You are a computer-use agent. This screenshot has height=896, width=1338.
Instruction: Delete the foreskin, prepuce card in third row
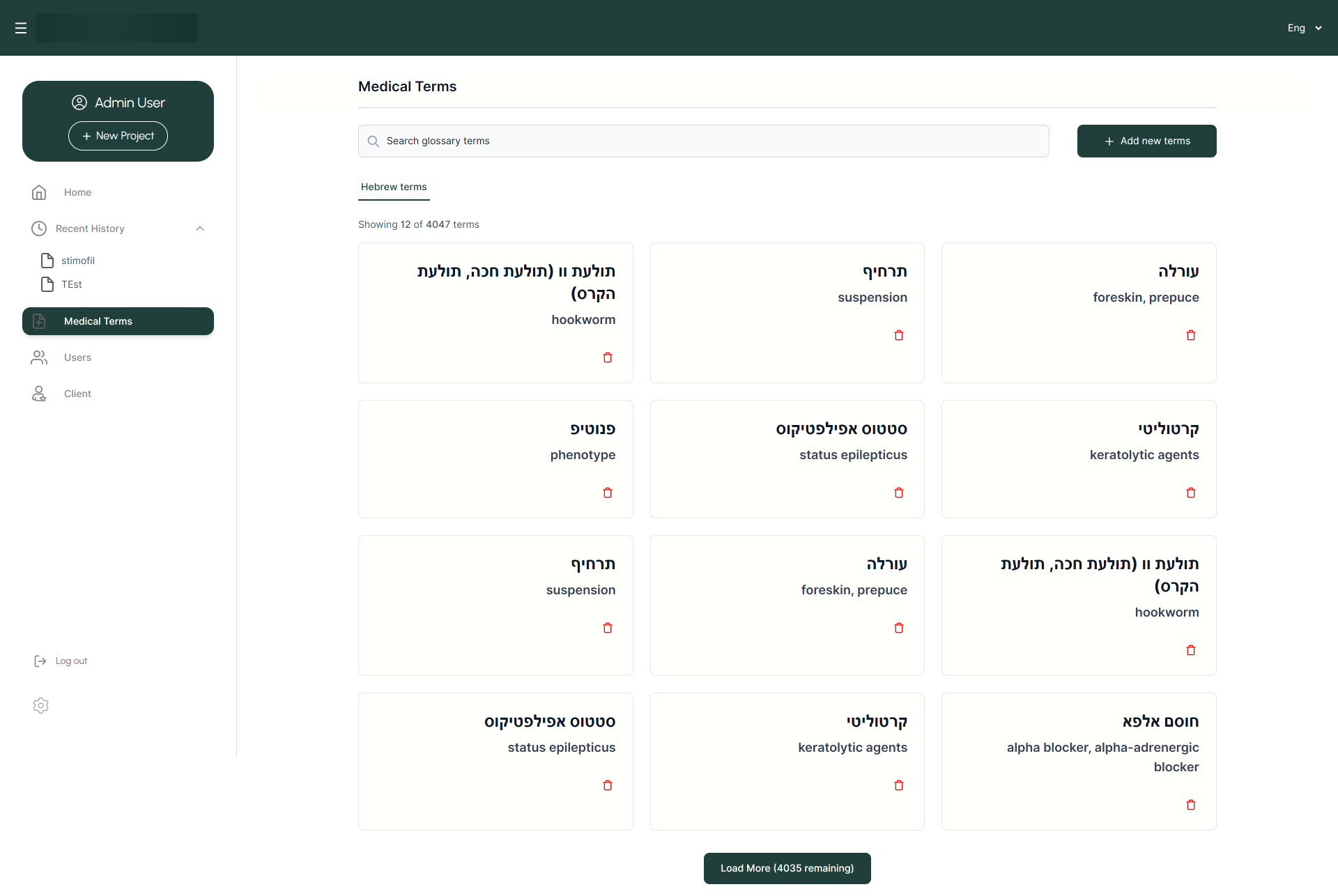tap(899, 628)
